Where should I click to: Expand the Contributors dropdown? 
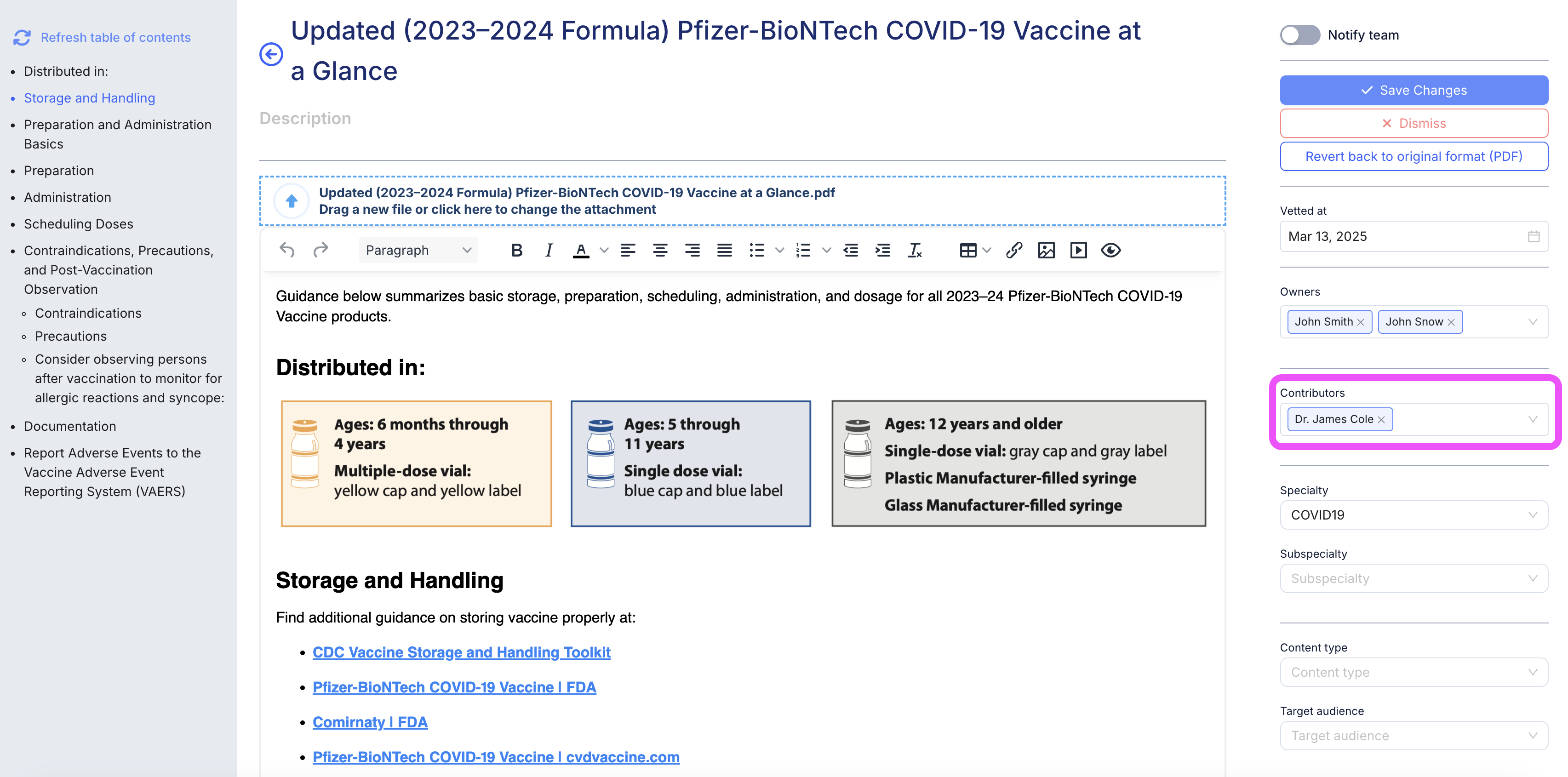(1533, 419)
